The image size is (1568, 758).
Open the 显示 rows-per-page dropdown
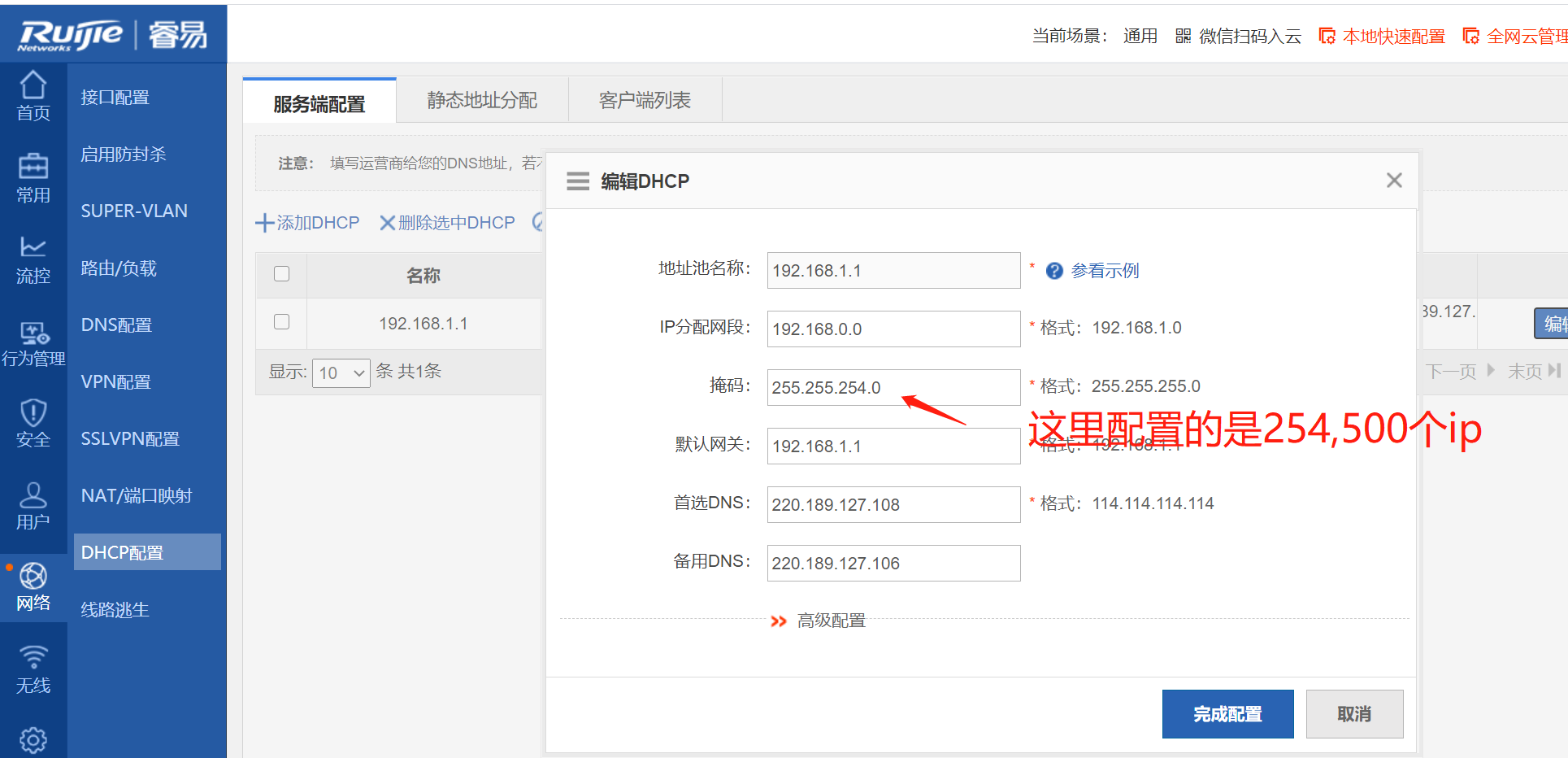341,372
